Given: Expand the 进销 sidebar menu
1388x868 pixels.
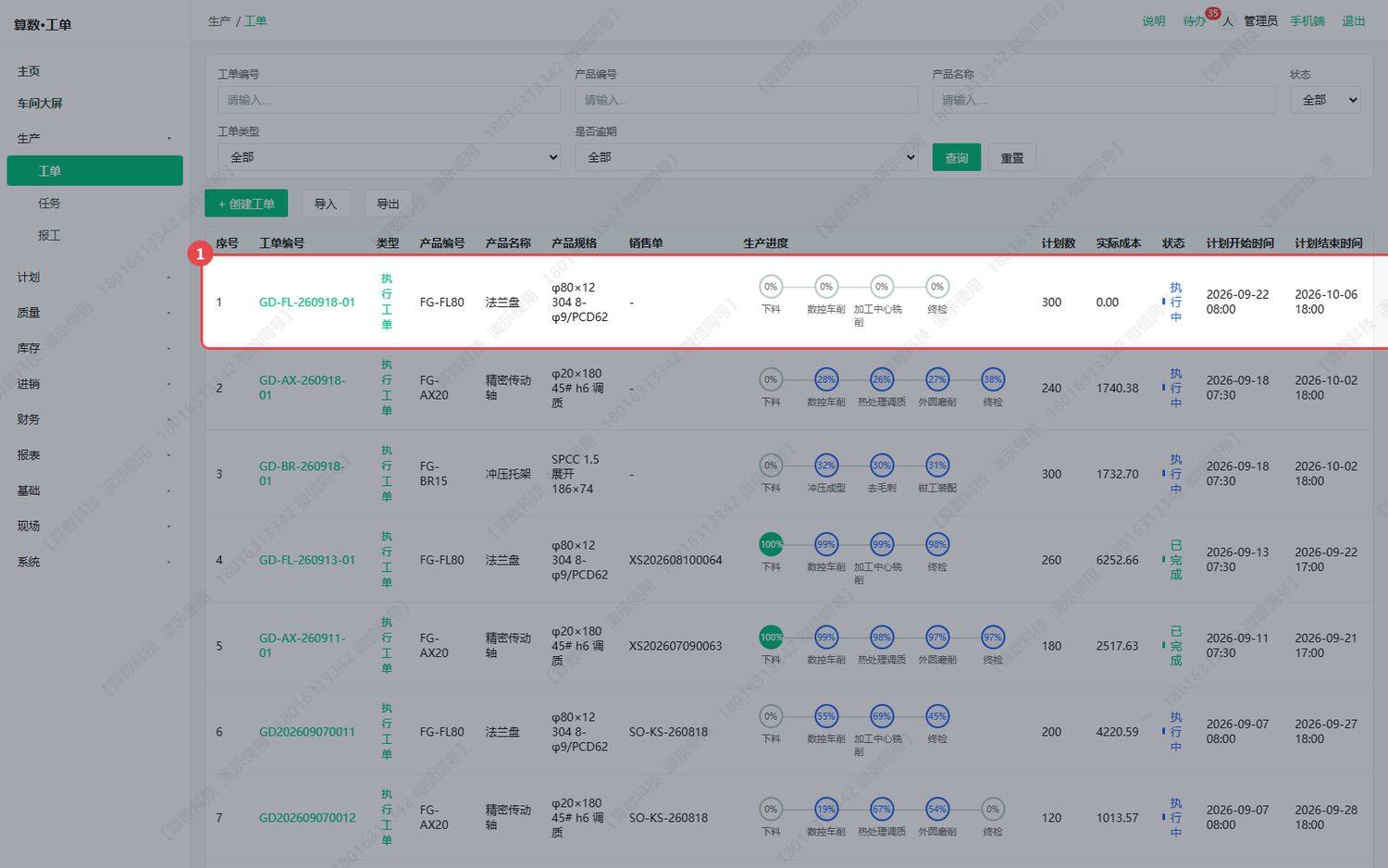Looking at the screenshot, I should 94,384.
